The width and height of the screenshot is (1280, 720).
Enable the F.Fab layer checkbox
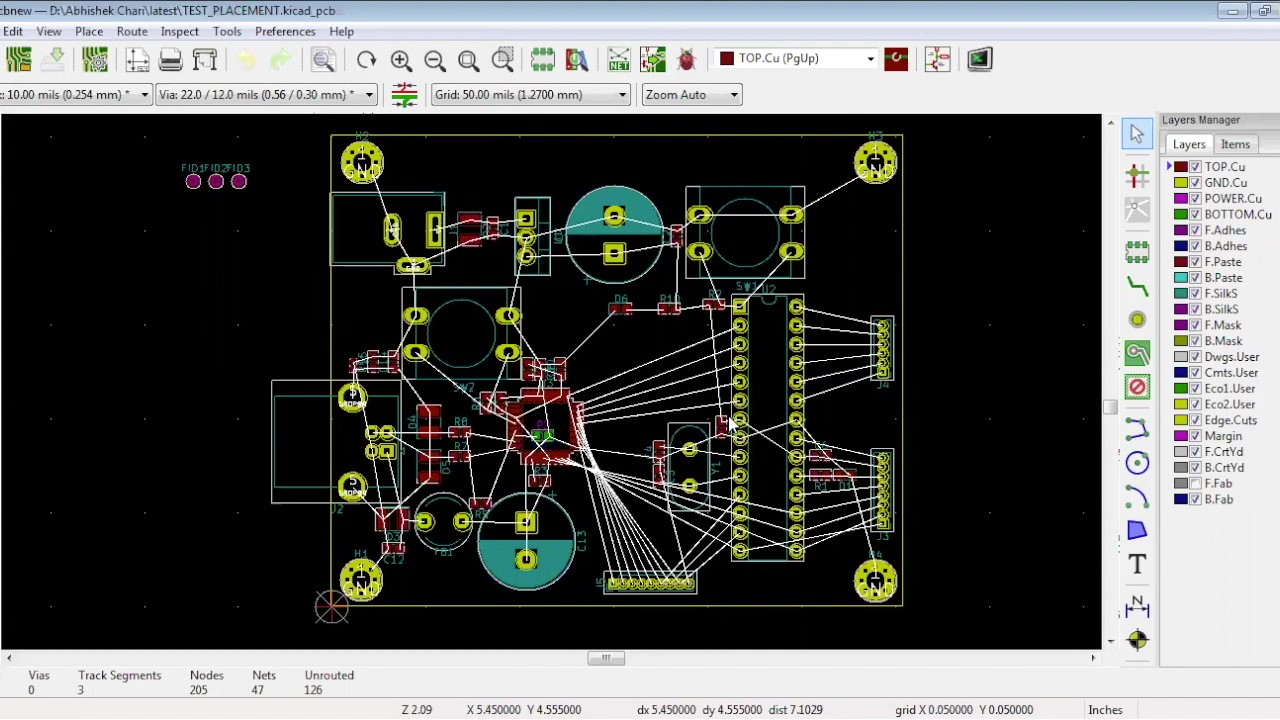click(x=1193, y=483)
